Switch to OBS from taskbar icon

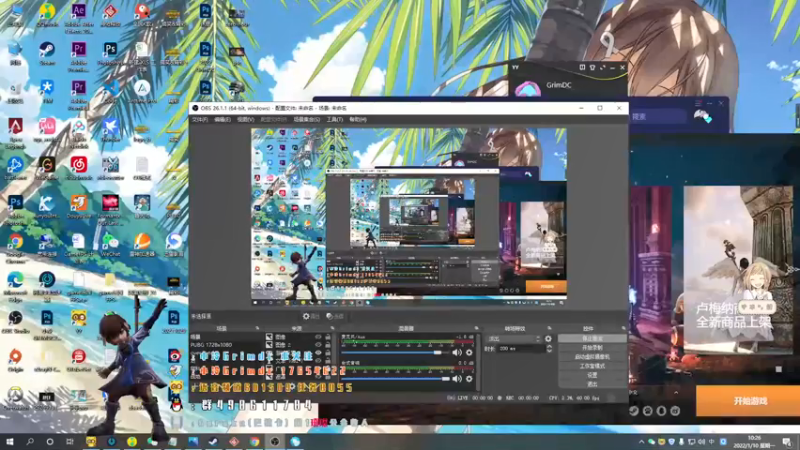tap(274, 441)
